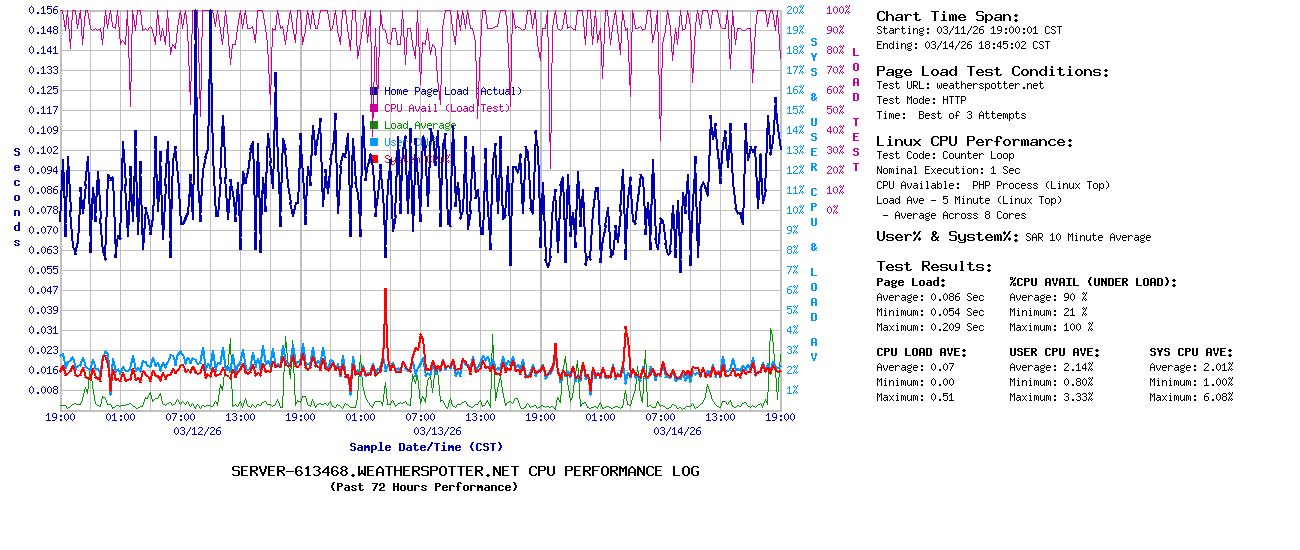The image size is (1300, 550).
Task: Click the red System CPU% legend square
Action: click(374, 159)
